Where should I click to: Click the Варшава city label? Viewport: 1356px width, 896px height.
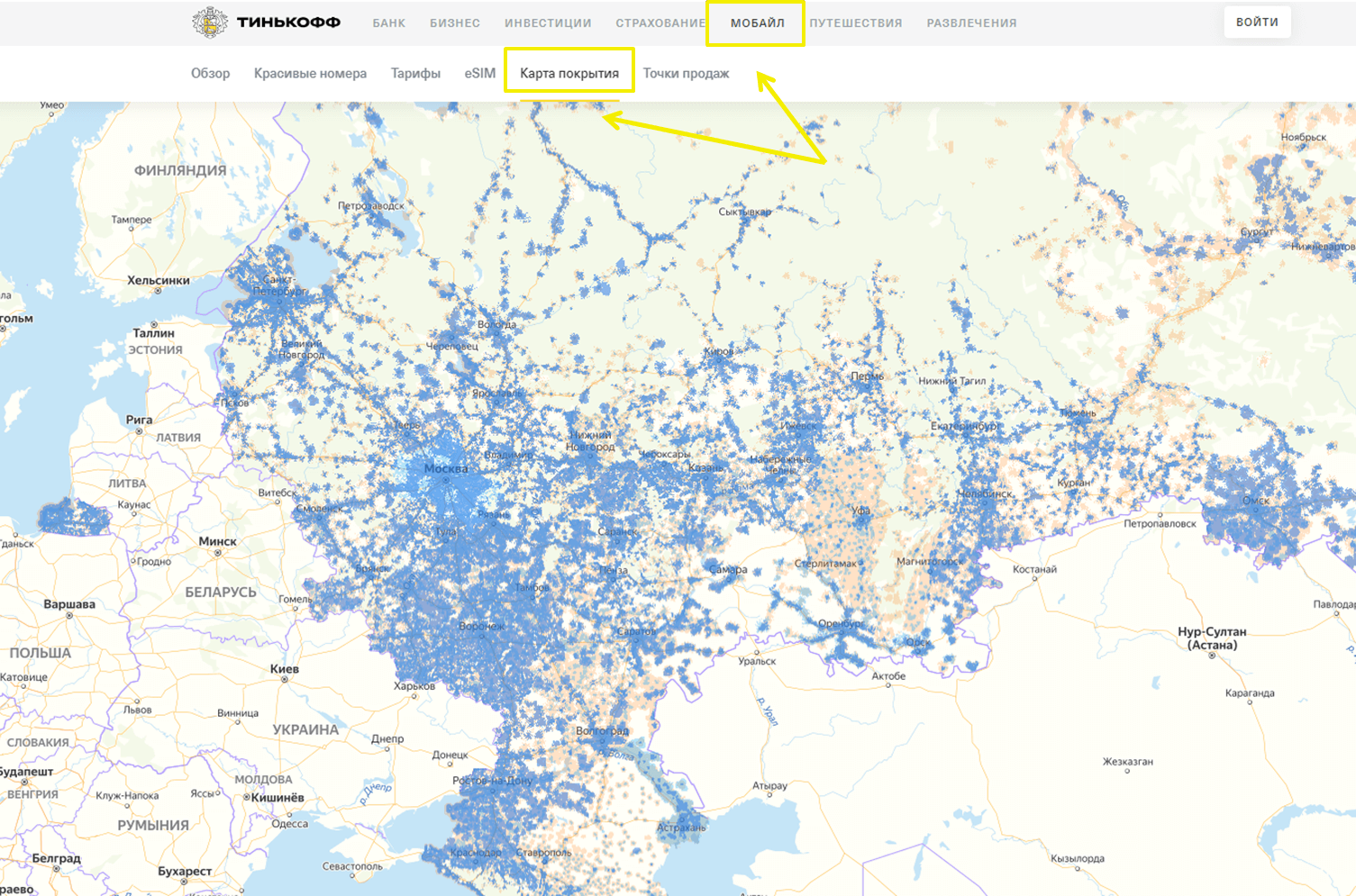pyautogui.click(x=69, y=604)
